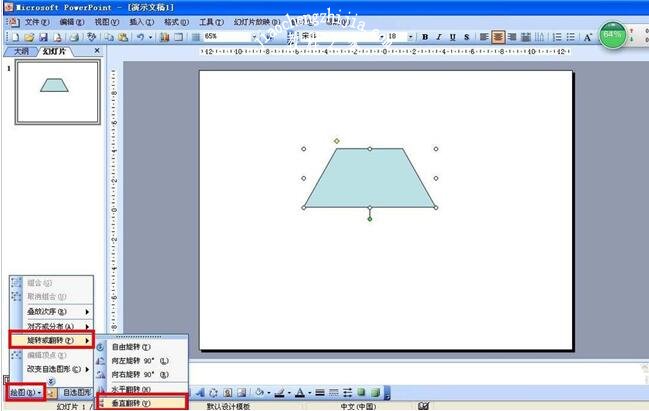Click the 绘图 Draw button
This screenshot has height=411, width=649.
pos(26,392)
